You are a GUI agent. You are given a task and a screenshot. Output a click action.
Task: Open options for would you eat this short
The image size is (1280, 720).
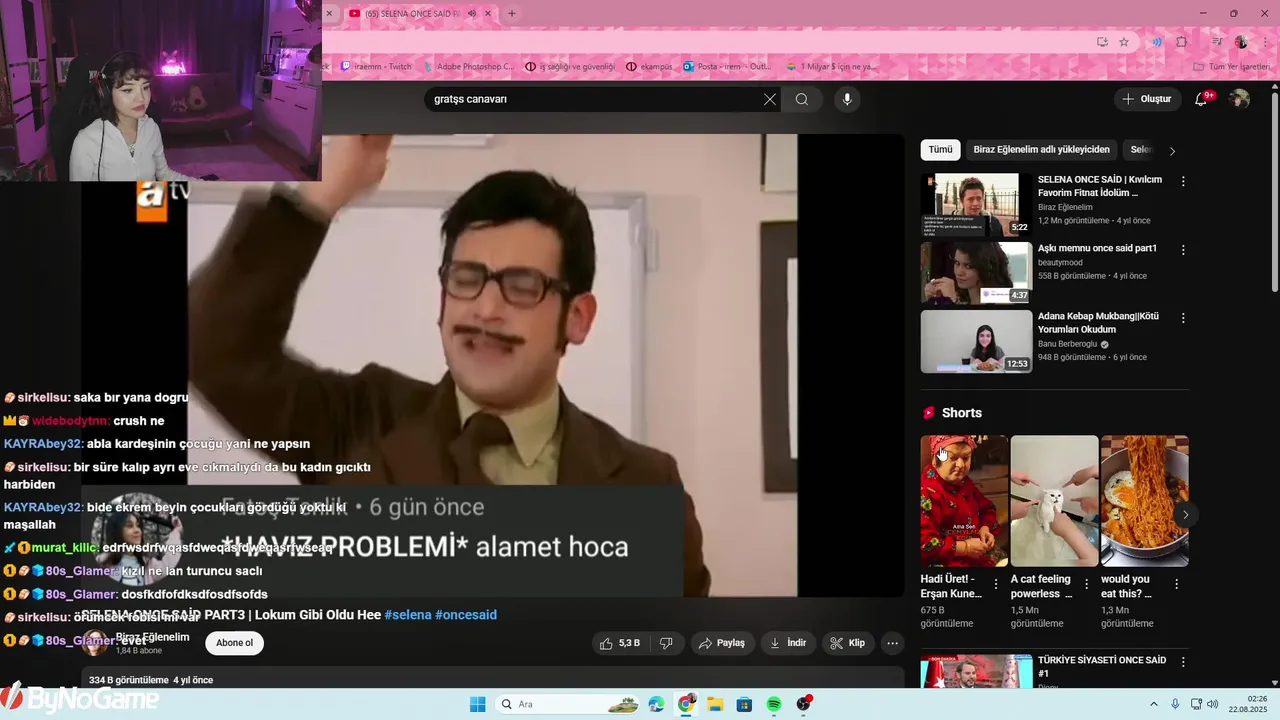[1176, 584]
